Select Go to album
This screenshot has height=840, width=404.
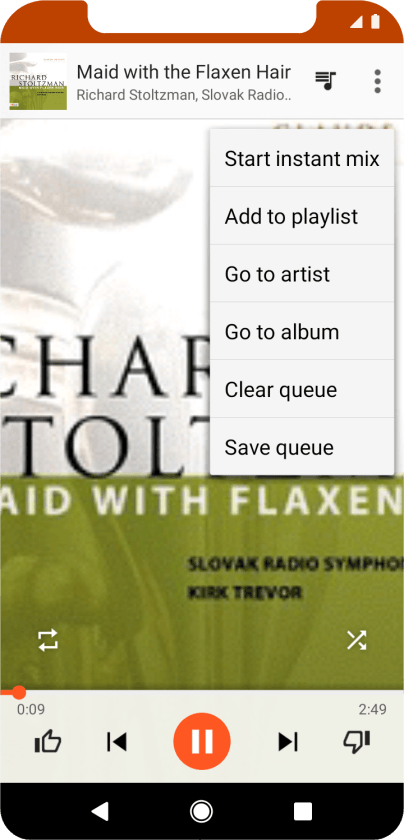302,332
